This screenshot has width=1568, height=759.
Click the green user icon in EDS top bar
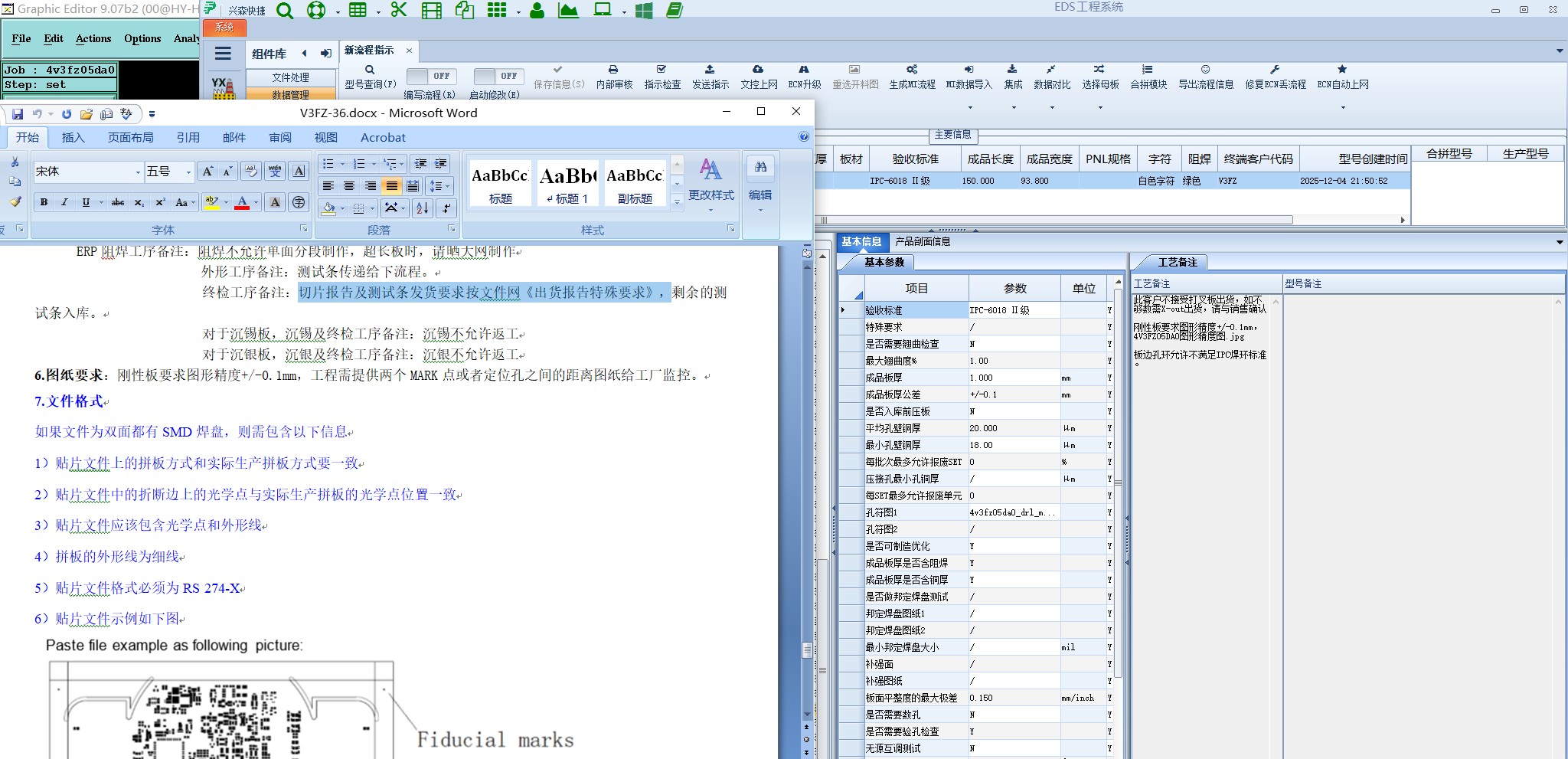[537, 10]
